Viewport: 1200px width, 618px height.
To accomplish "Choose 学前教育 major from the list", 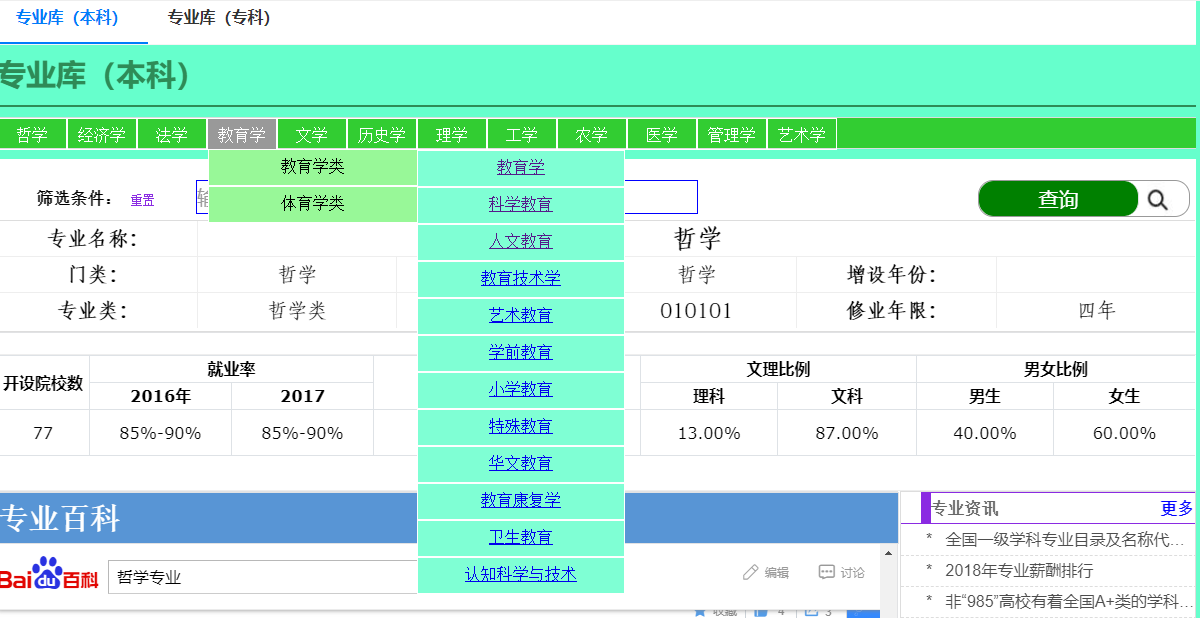I will 520,352.
